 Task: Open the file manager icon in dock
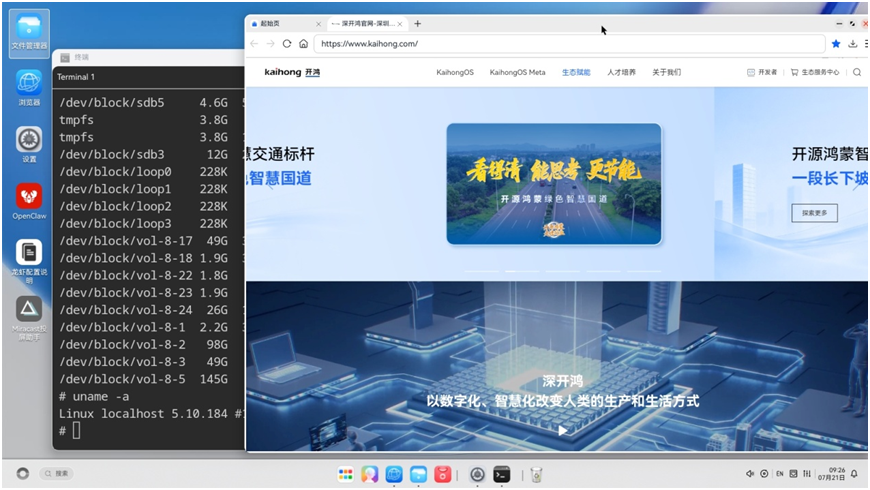[418, 474]
